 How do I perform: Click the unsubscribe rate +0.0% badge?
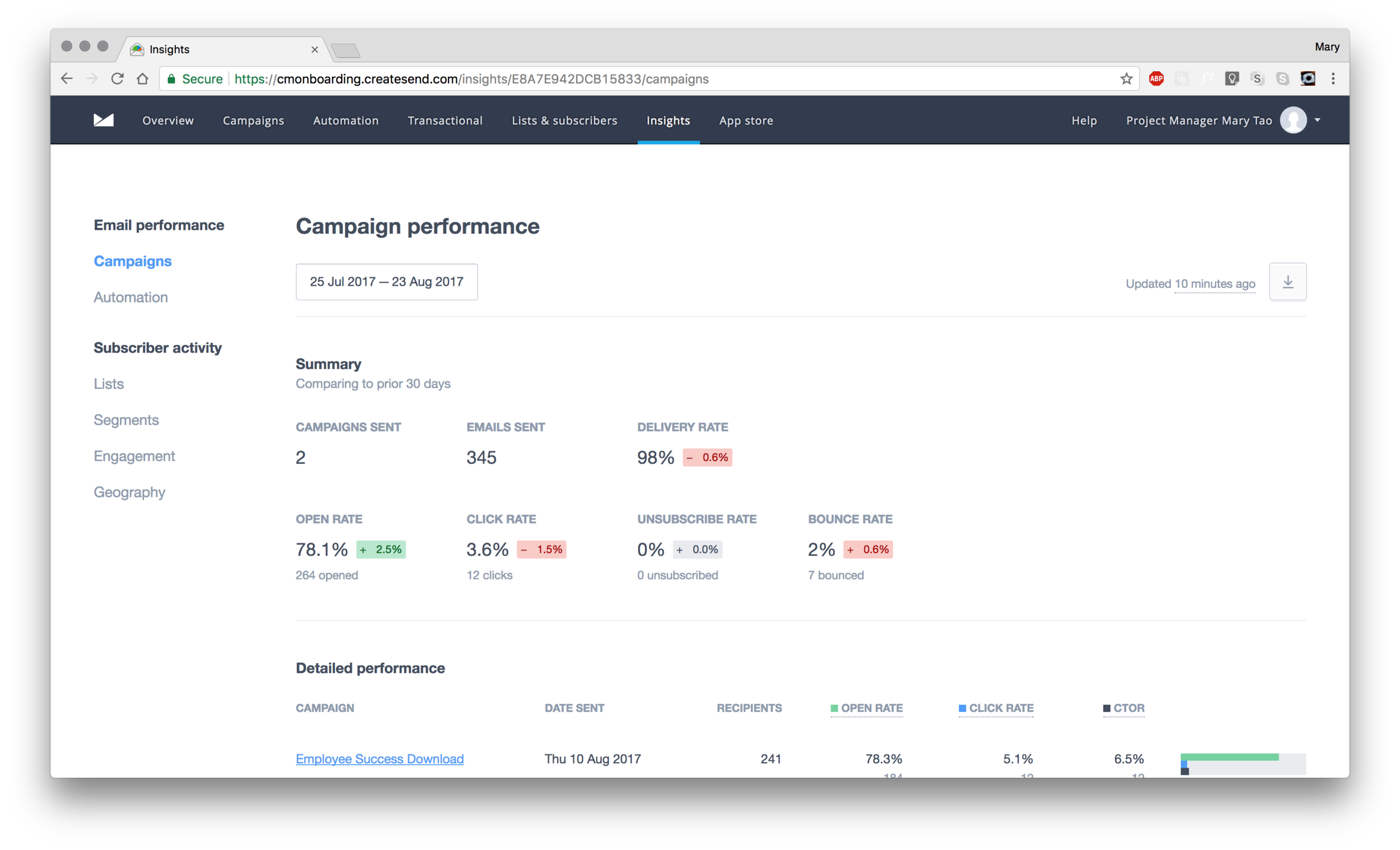tap(697, 549)
